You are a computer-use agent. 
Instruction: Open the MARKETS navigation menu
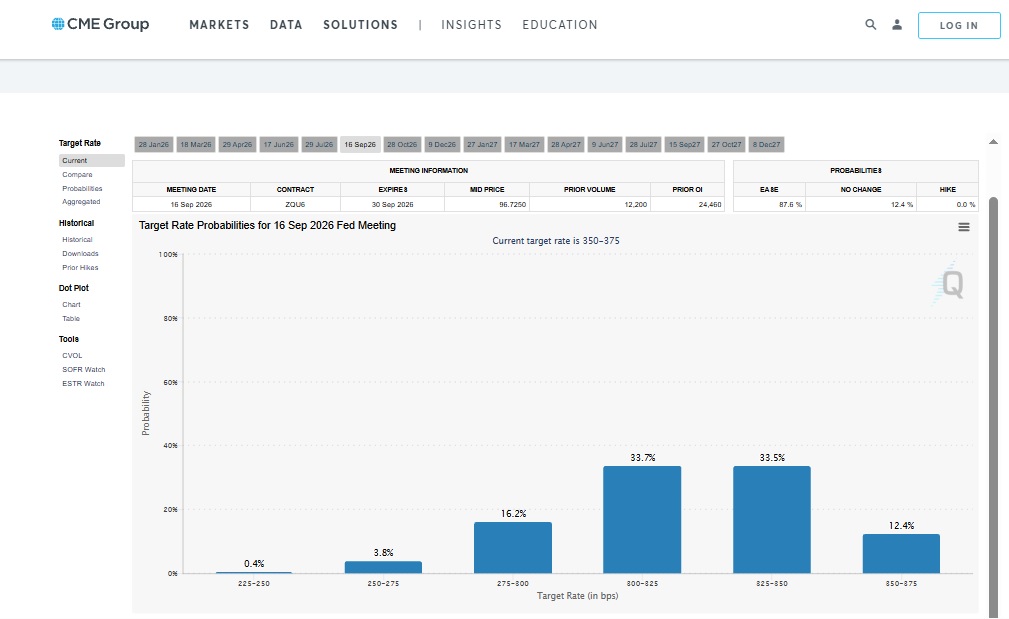click(219, 25)
